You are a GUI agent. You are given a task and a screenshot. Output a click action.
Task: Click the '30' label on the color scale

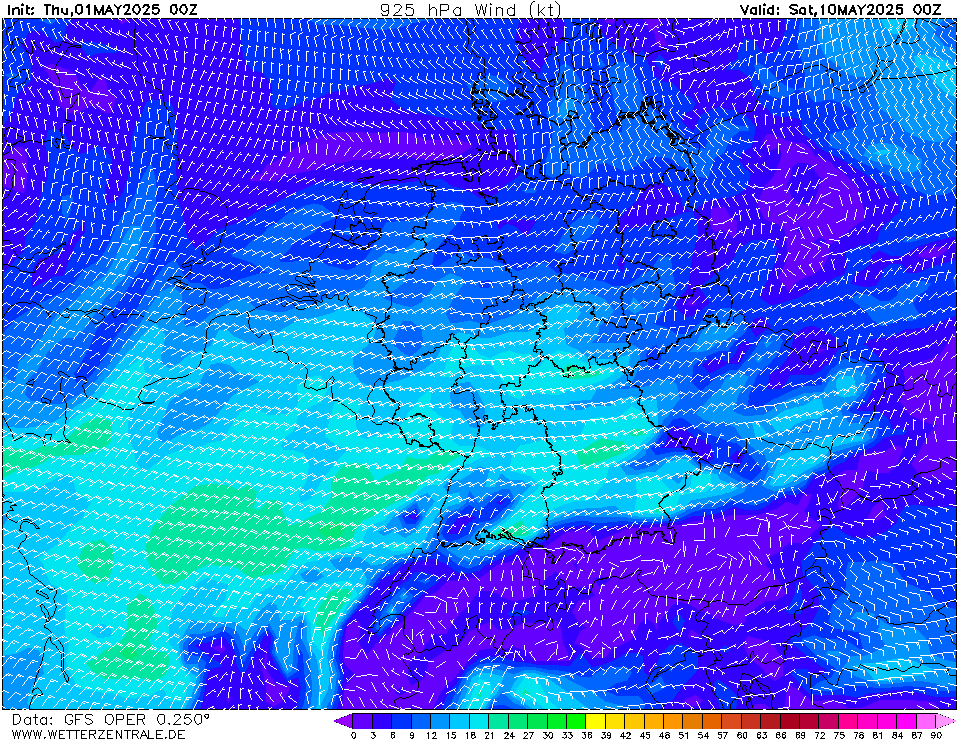click(x=548, y=735)
